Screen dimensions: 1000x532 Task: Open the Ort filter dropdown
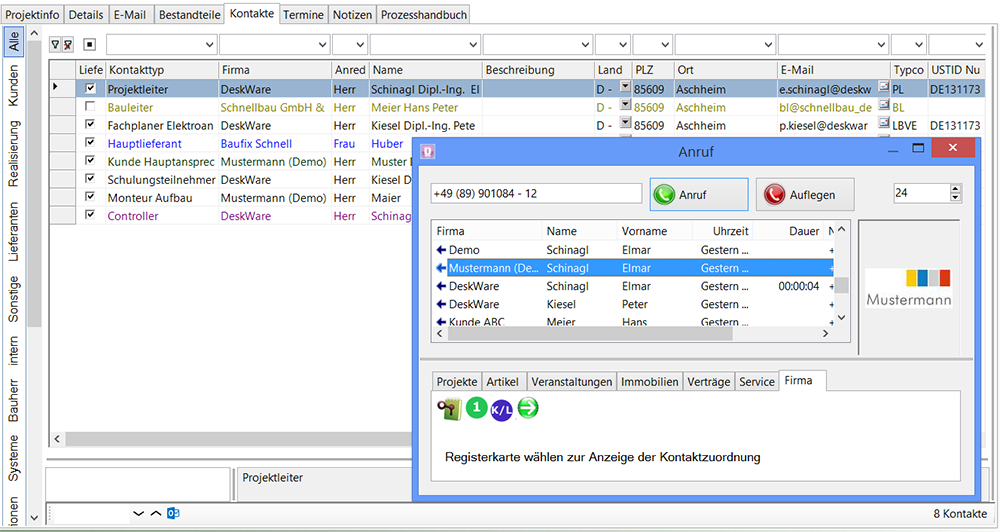point(768,45)
